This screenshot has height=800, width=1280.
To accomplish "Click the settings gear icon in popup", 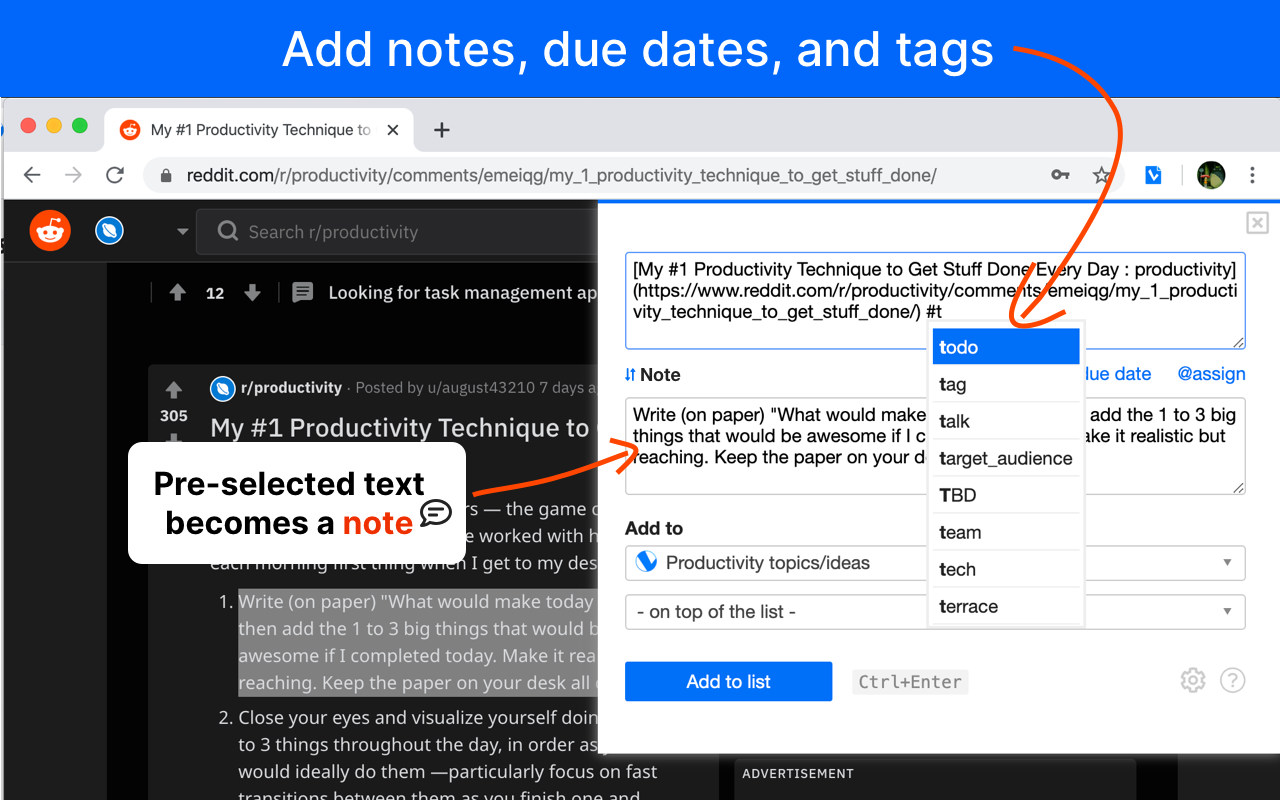I will point(1192,681).
